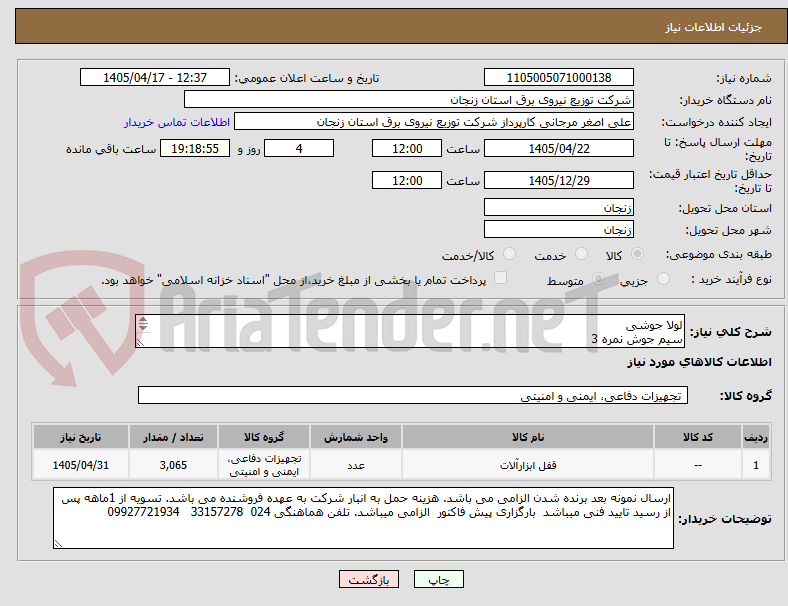This screenshot has height=606, width=788.
Task: Click the تعداد / مقدار column header
Action: coord(173,437)
